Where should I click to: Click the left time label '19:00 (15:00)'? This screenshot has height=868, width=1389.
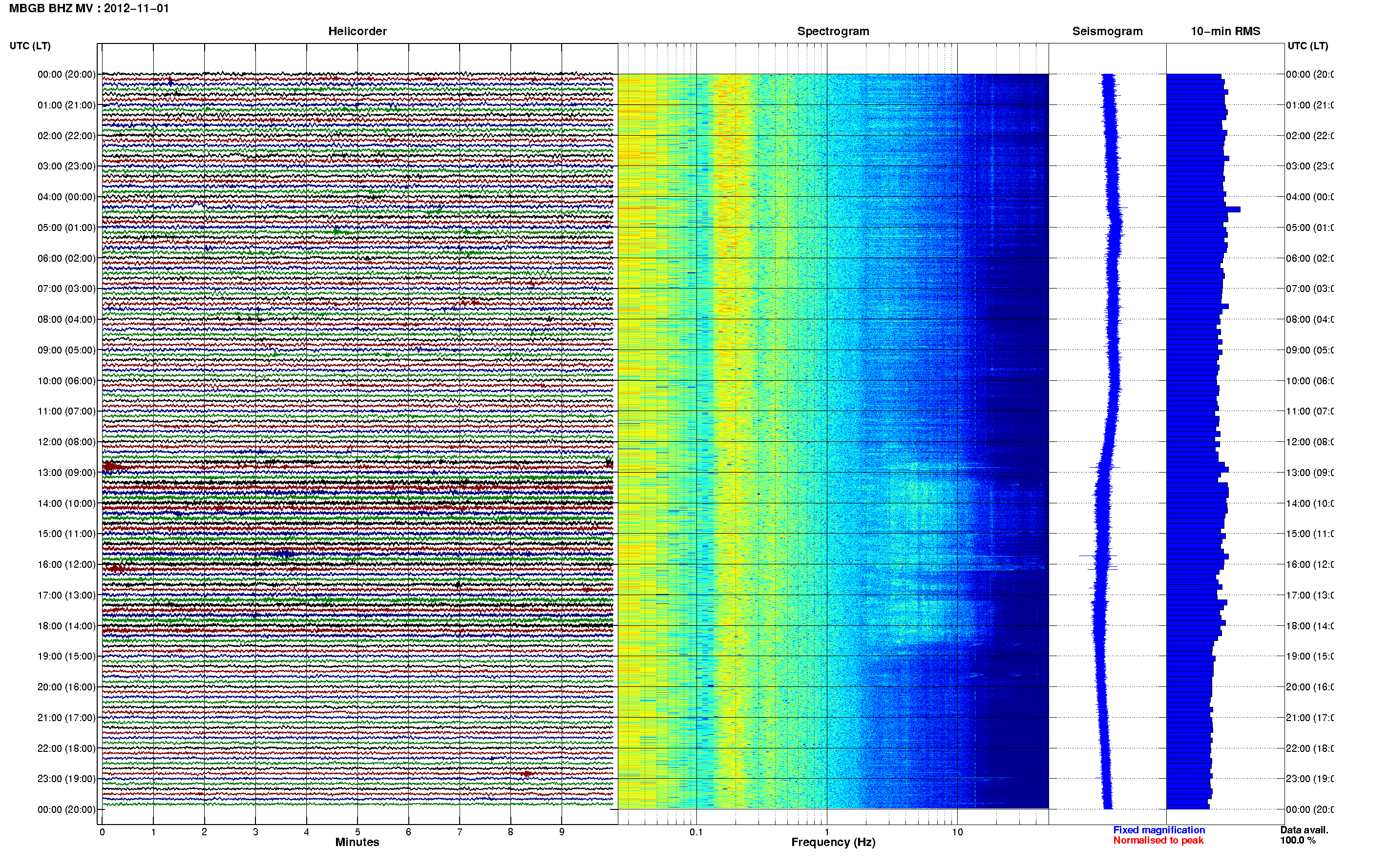pos(66,656)
